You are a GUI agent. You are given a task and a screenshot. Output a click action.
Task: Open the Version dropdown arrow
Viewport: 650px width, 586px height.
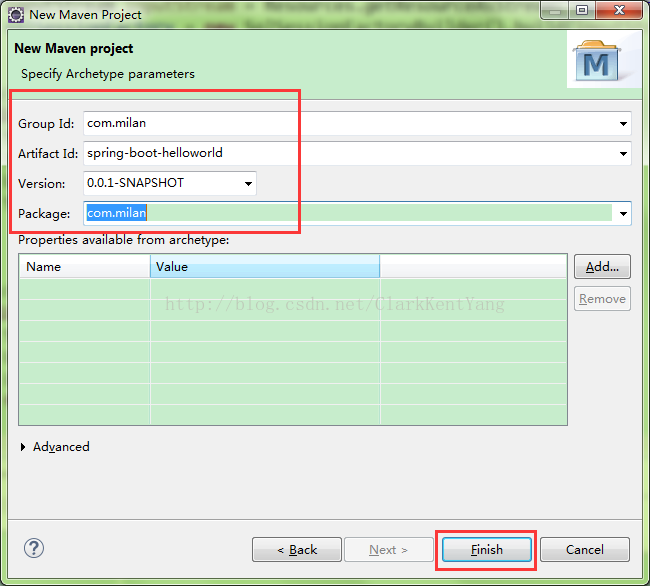click(248, 184)
